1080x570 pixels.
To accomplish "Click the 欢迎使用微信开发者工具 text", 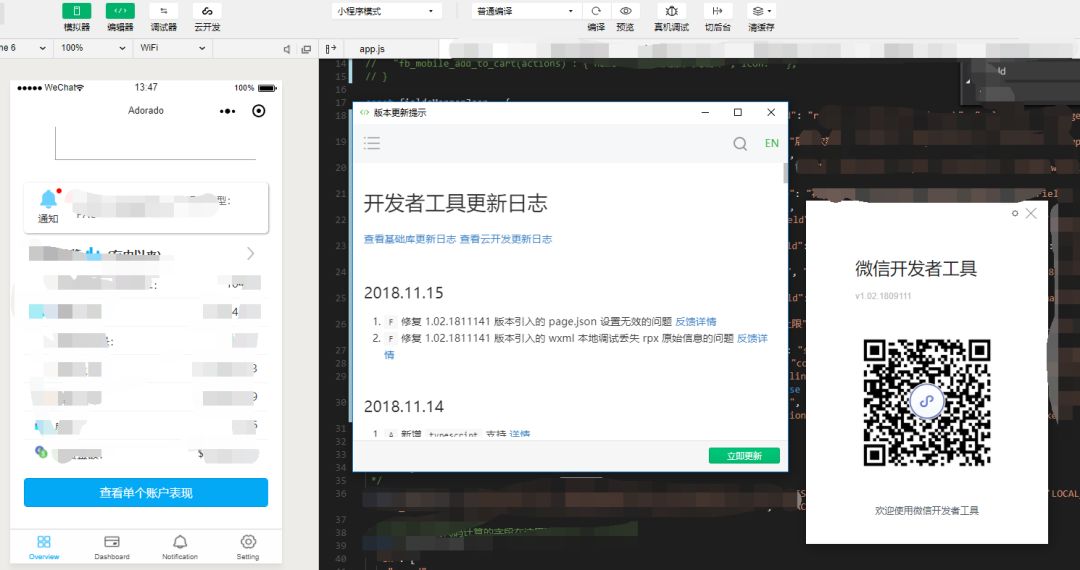I will [926, 511].
